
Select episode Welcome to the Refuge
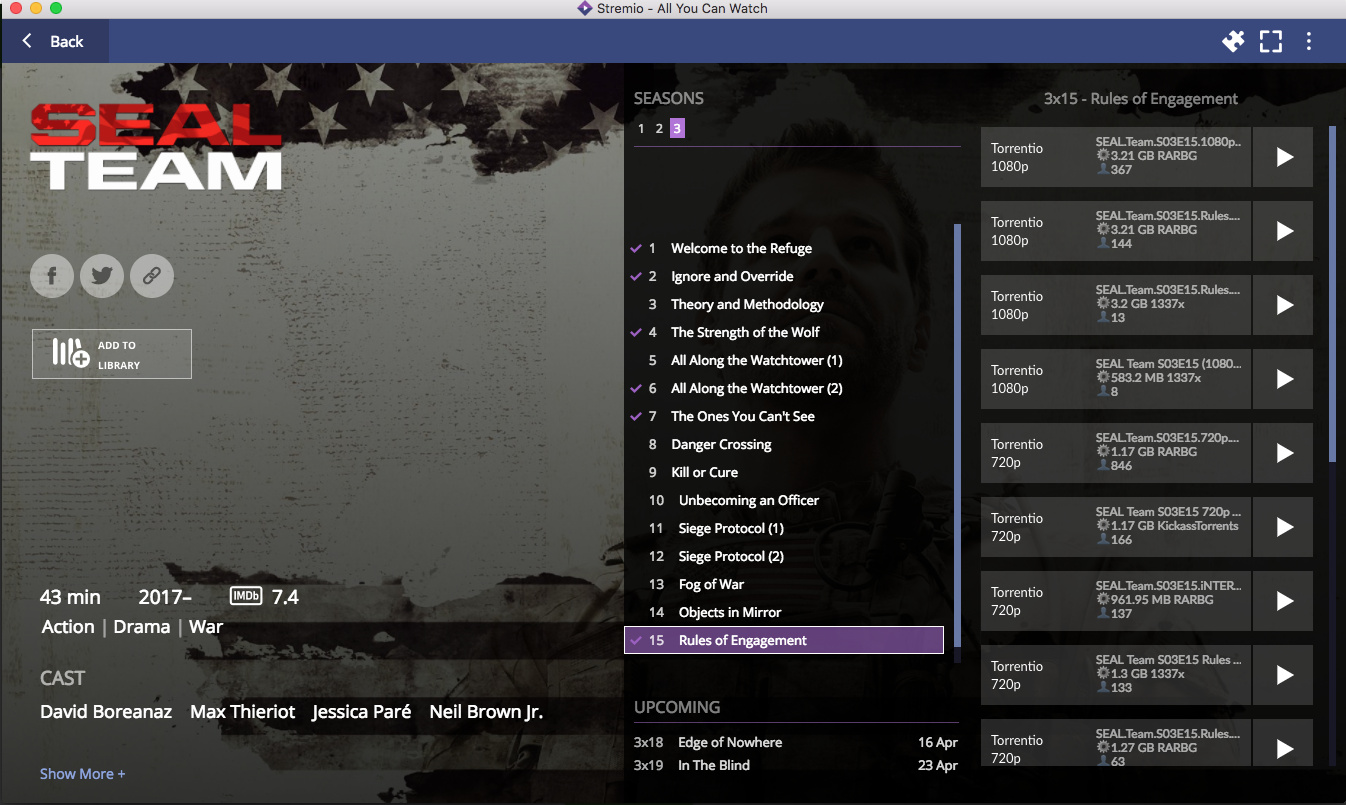(x=784, y=248)
